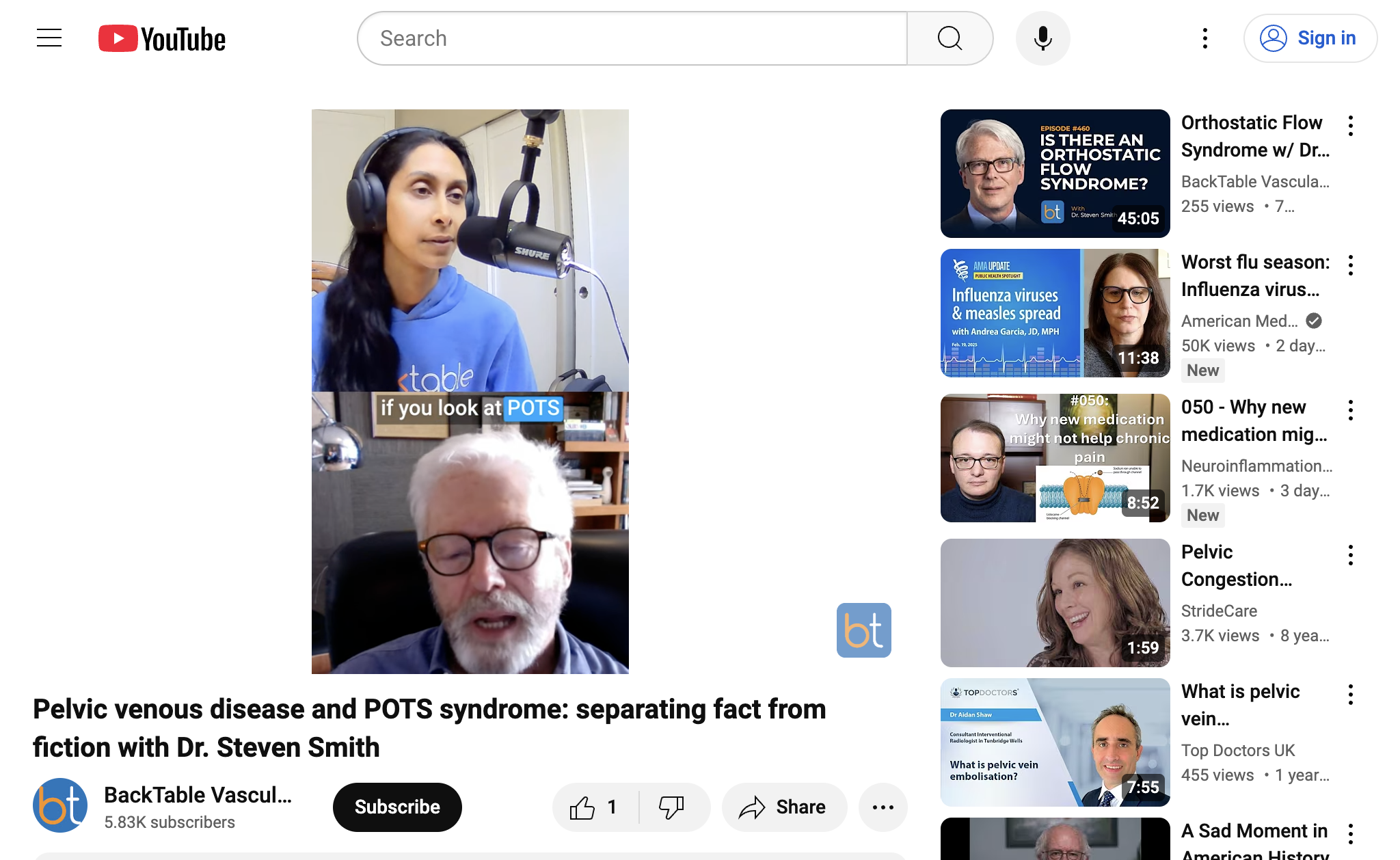
Task: Click the American Med verified badge
Action: click(1314, 321)
